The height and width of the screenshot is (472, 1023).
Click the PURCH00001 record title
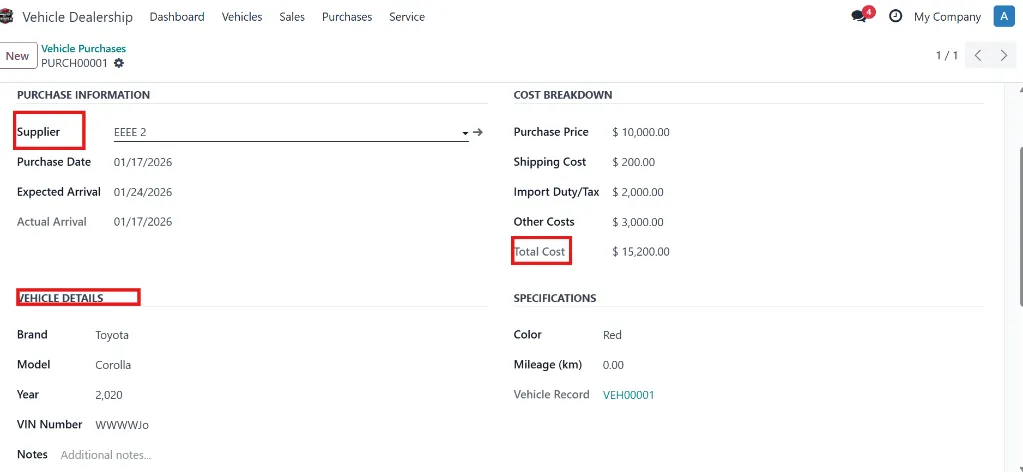[x=74, y=63]
